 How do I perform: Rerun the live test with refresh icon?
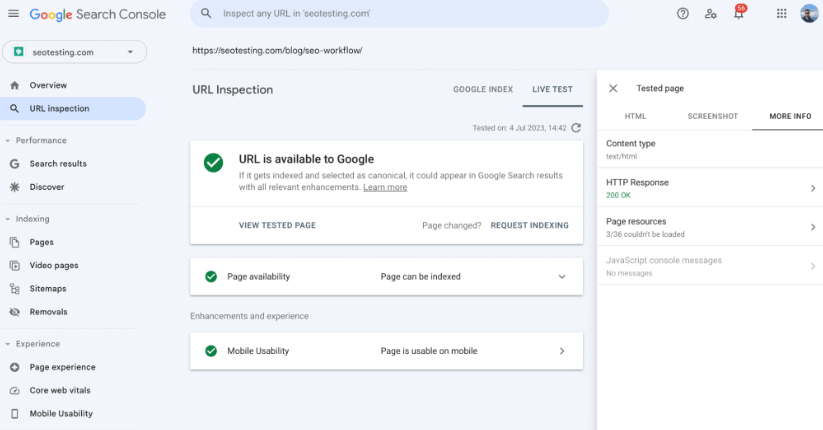576,128
